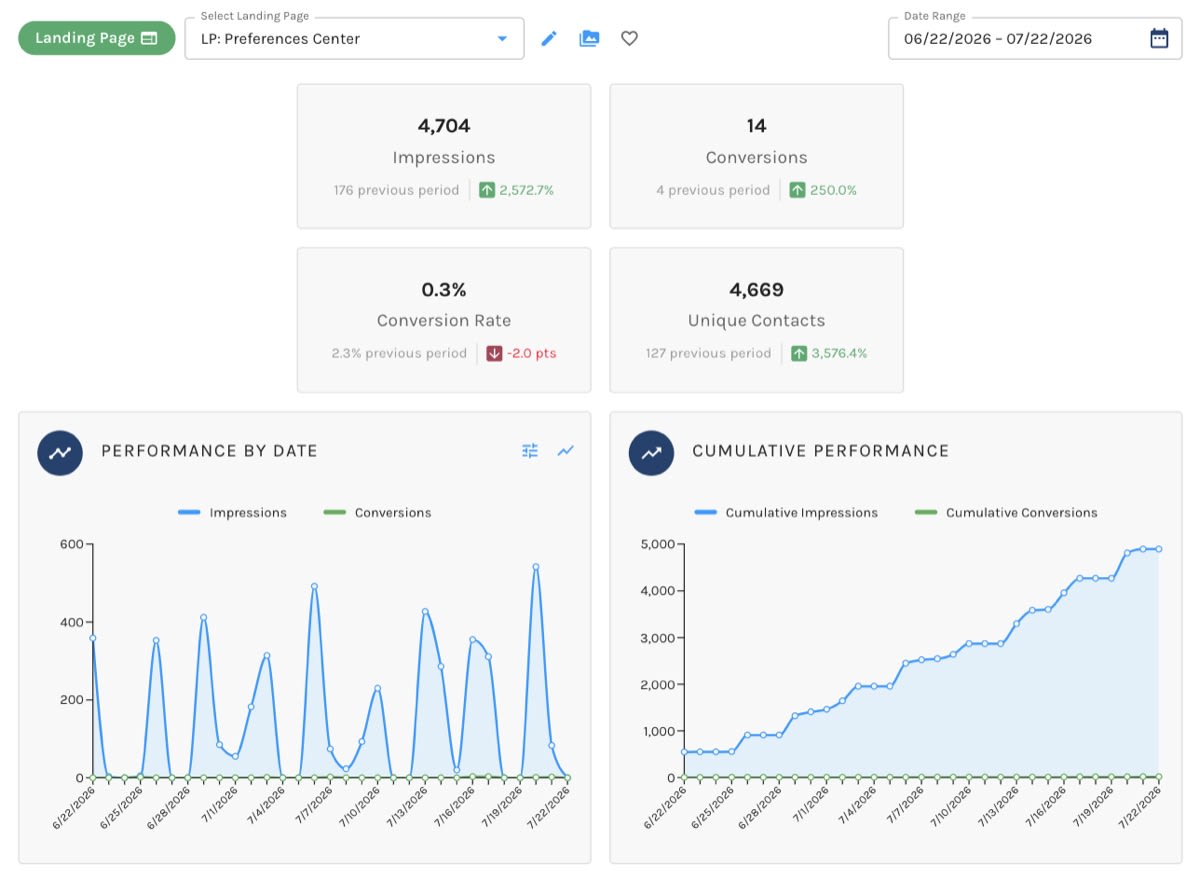Viewport: 1200px width, 881px height.
Task: Click the Conversions up-arrow trend icon
Action: click(797, 190)
